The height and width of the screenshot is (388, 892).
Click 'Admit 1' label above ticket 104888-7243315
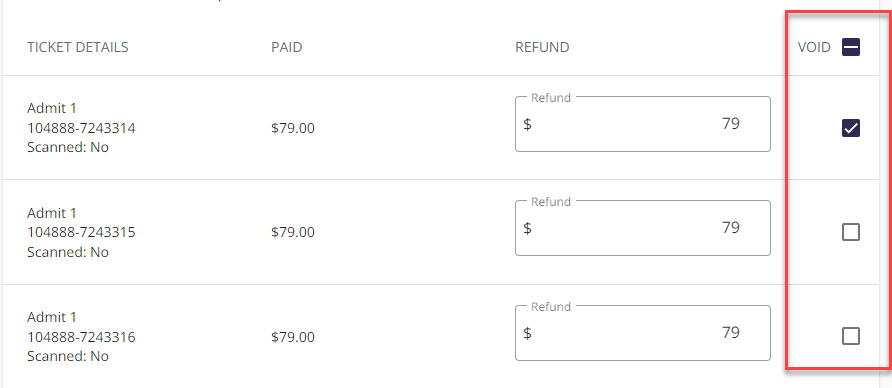51,213
